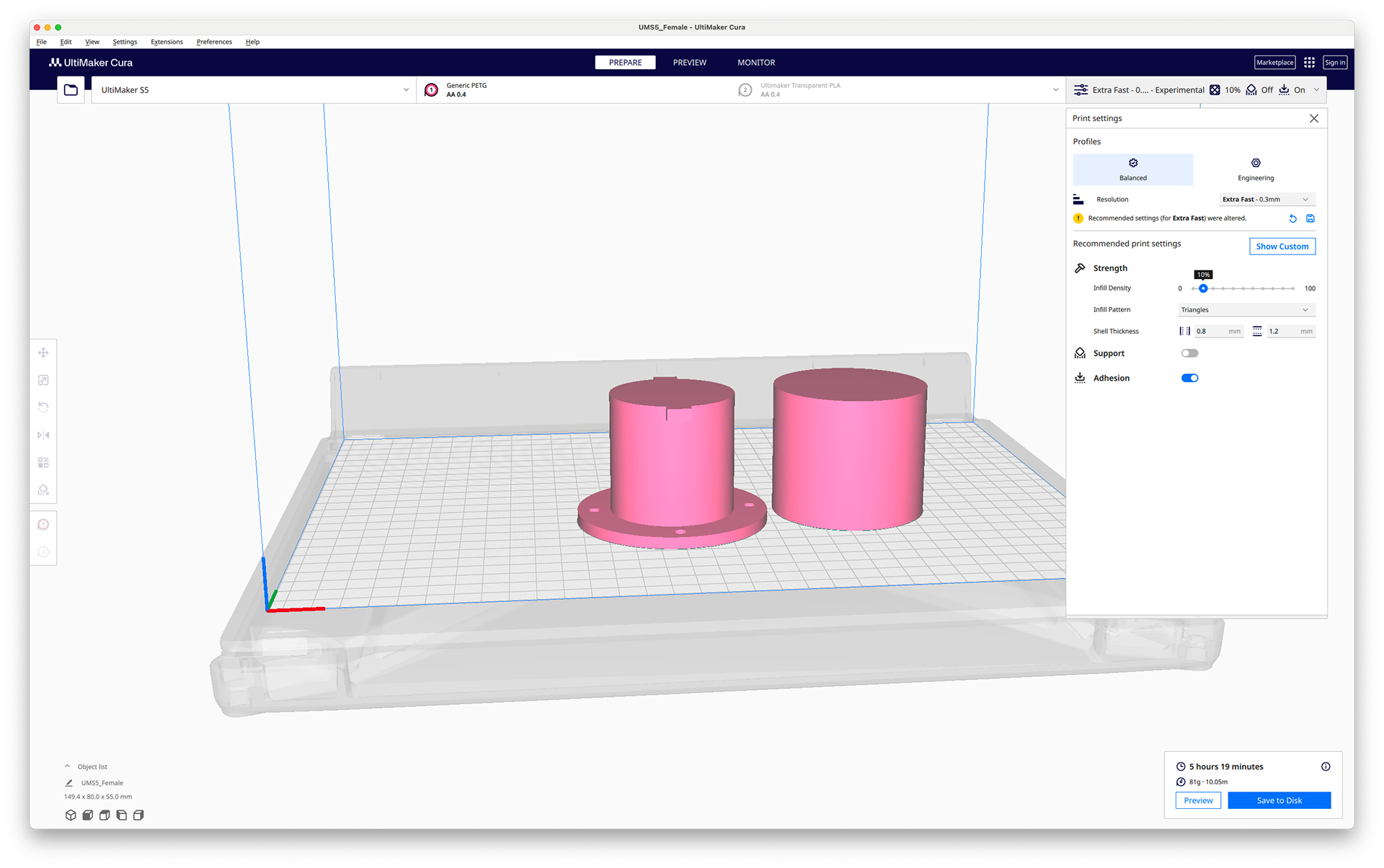Viewport: 1384px width, 868px height.
Task: Open the Resolution Extra Fast 0.3mm dropdown
Action: [1267, 200]
